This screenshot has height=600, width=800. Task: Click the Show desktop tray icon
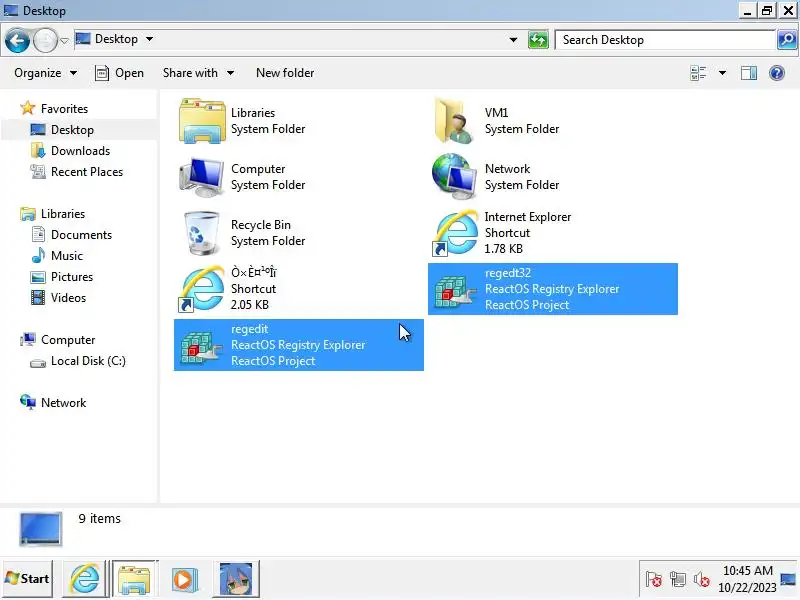(x=788, y=579)
